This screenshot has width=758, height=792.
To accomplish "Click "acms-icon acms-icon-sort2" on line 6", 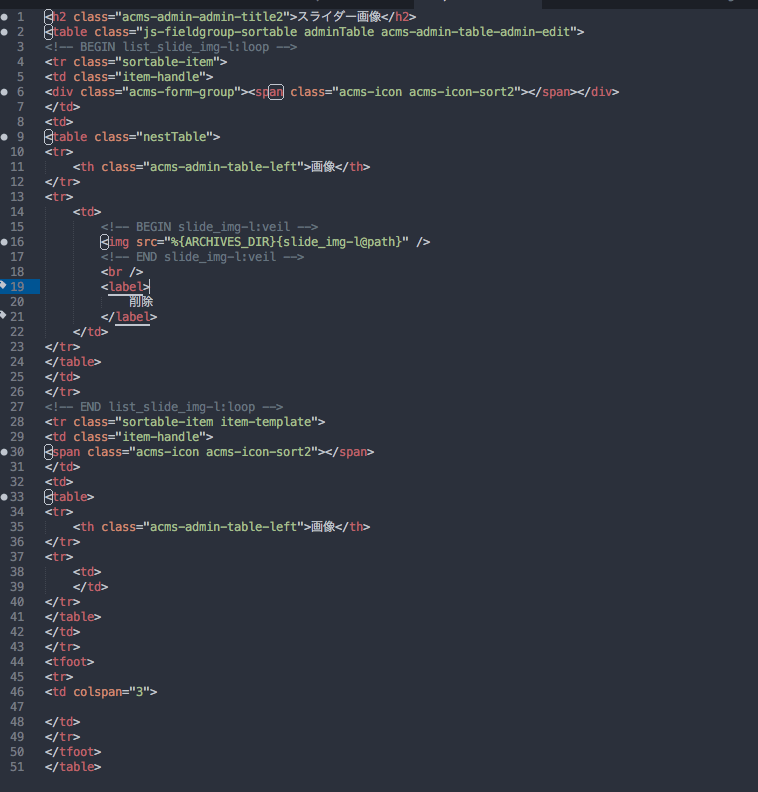I will click(426, 92).
